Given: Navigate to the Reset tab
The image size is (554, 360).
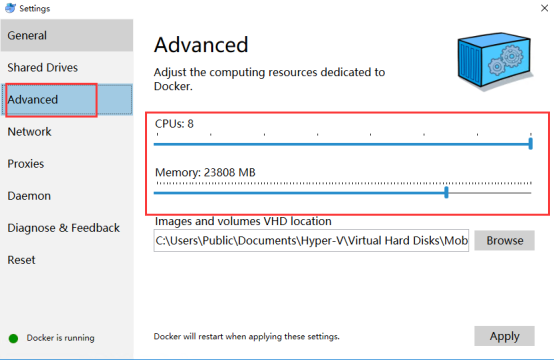Looking at the screenshot, I should (67, 260).
